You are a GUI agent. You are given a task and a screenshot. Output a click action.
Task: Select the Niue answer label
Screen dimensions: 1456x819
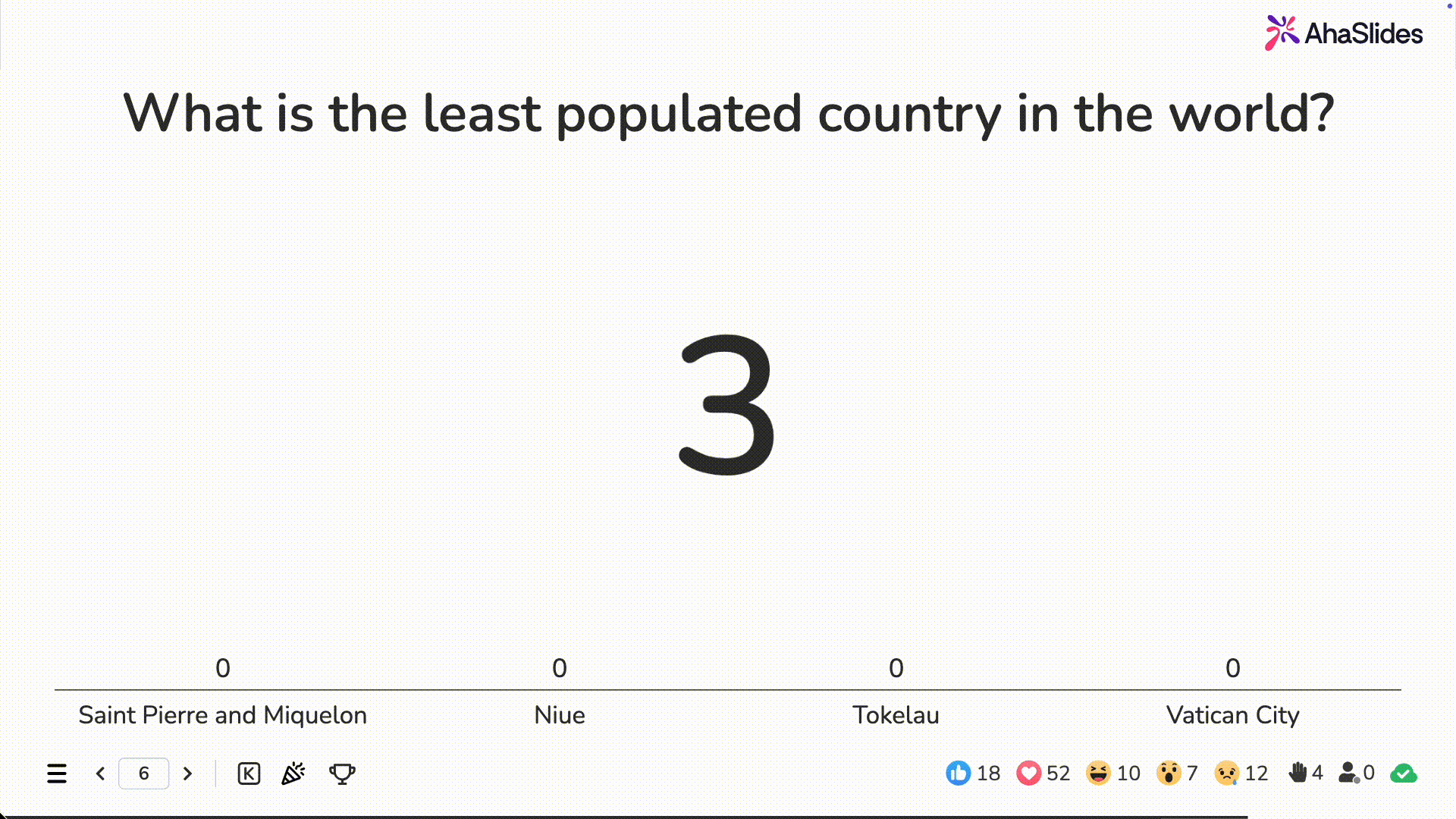tap(560, 715)
